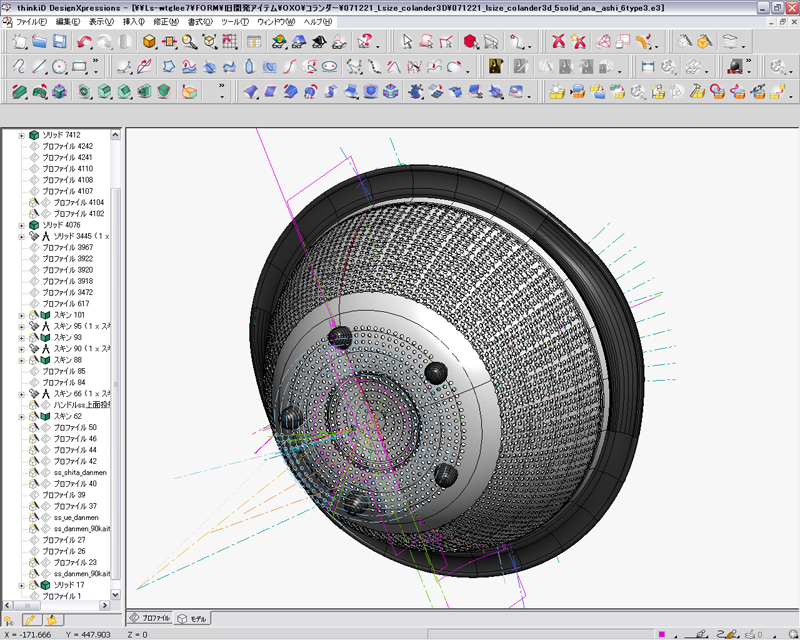The width and height of the screenshot is (800, 640).
Task: Click the red X delete icon
Action: (x=559, y=41)
